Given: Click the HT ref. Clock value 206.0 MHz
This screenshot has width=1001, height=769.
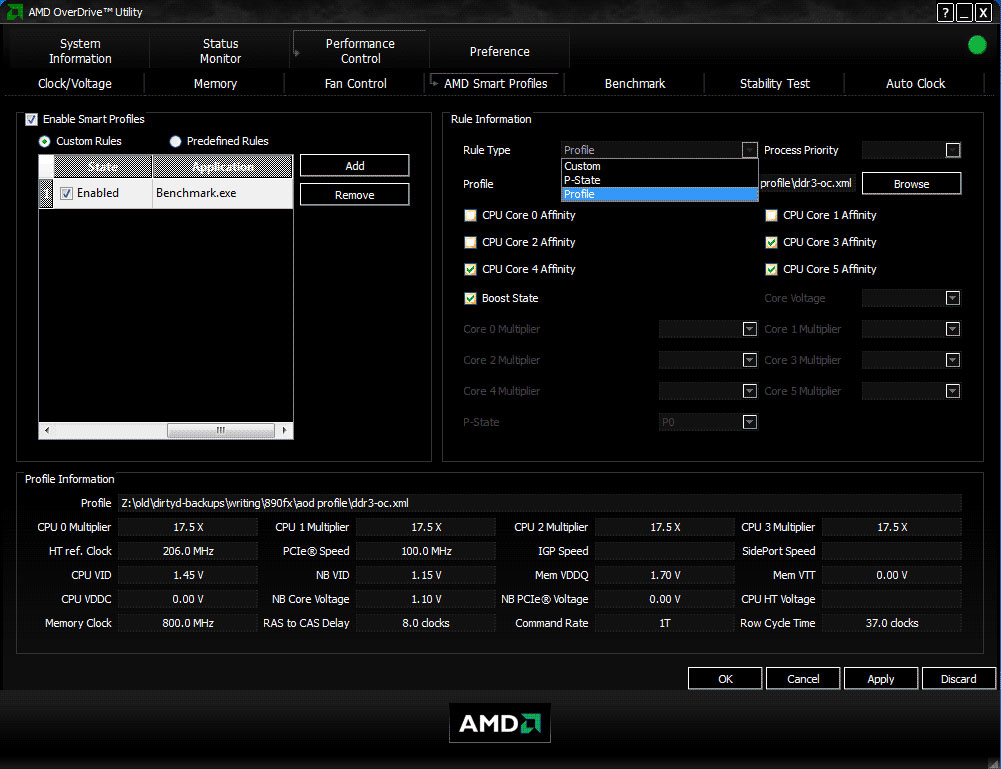Looking at the screenshot, I should 188,551.
